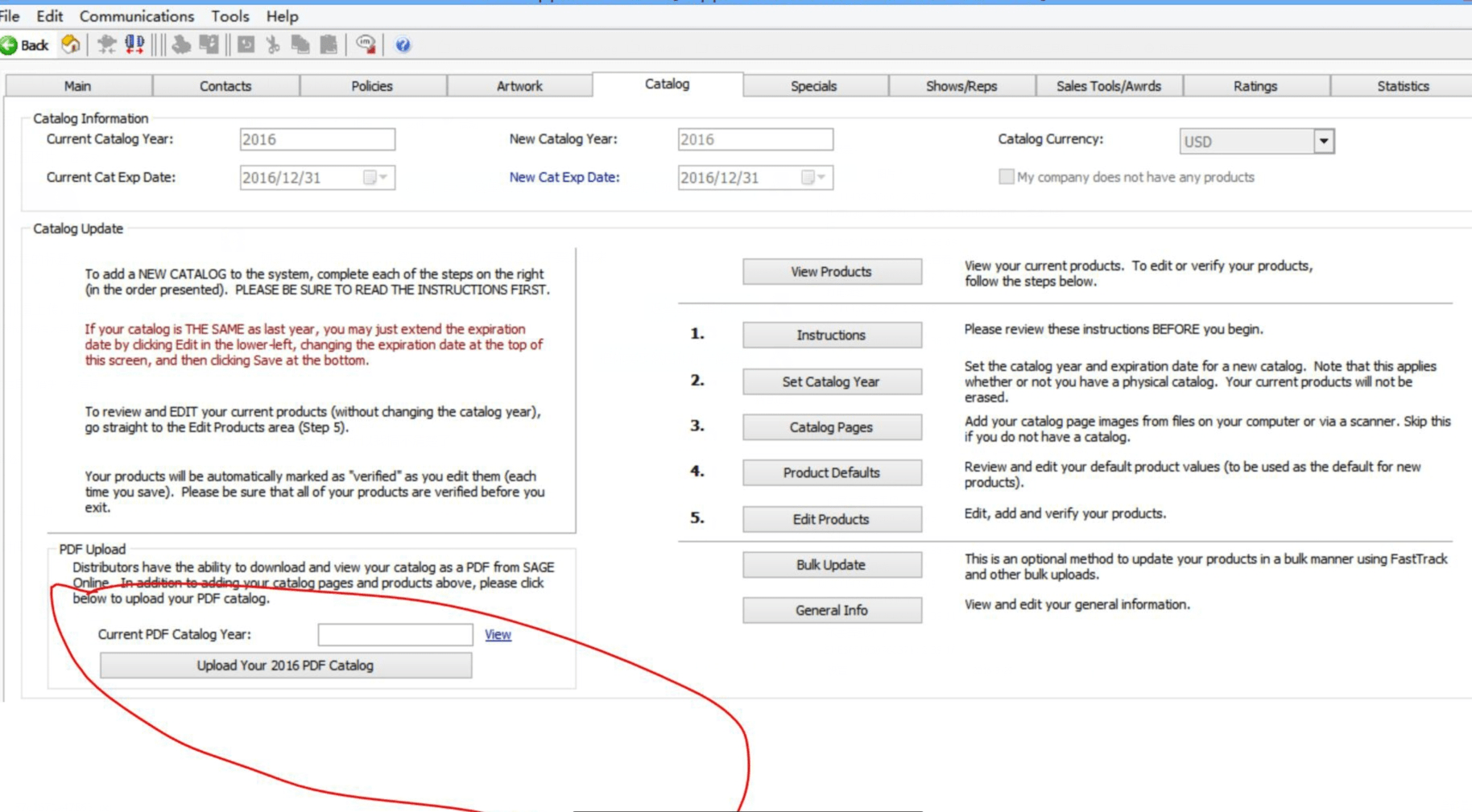Open the Help menu
The width and height of the screenshot is (1472, 812).
tap(282, 16)
